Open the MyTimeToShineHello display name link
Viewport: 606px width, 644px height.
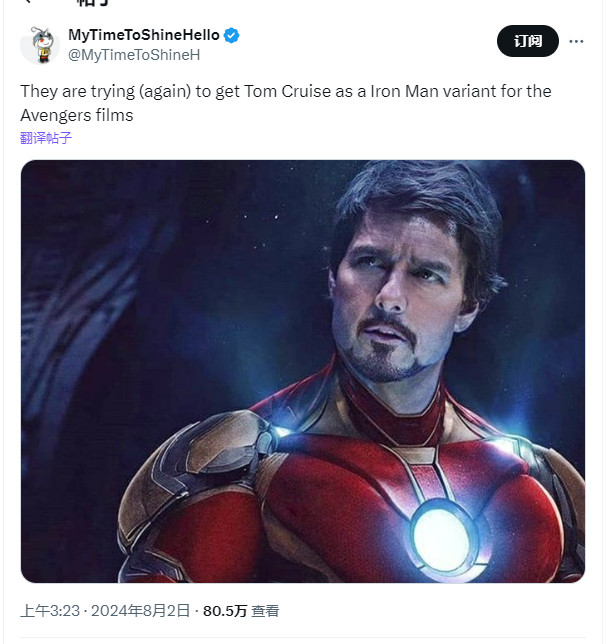click(143, 35)
